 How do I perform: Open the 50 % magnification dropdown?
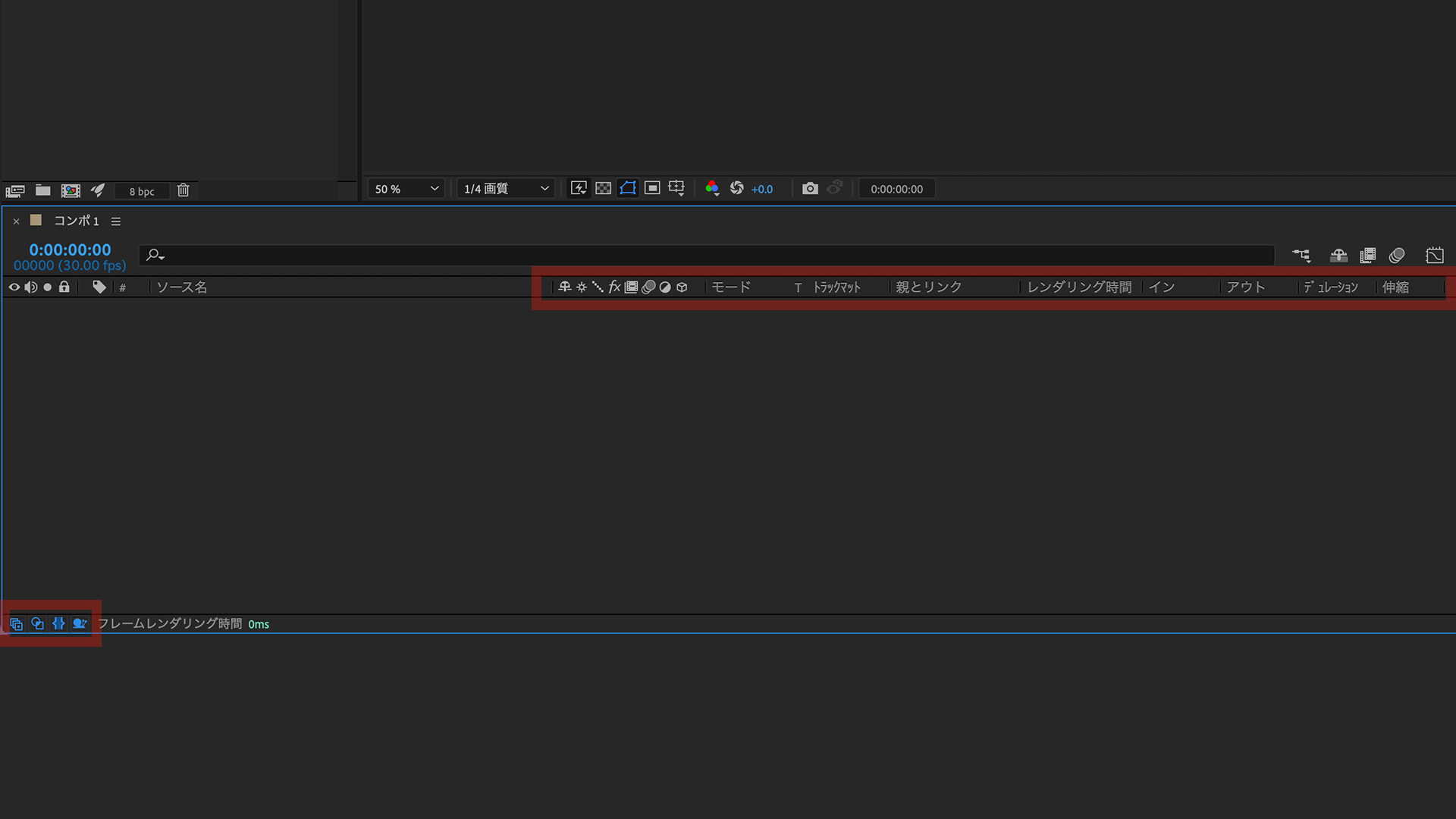[406, 189]
